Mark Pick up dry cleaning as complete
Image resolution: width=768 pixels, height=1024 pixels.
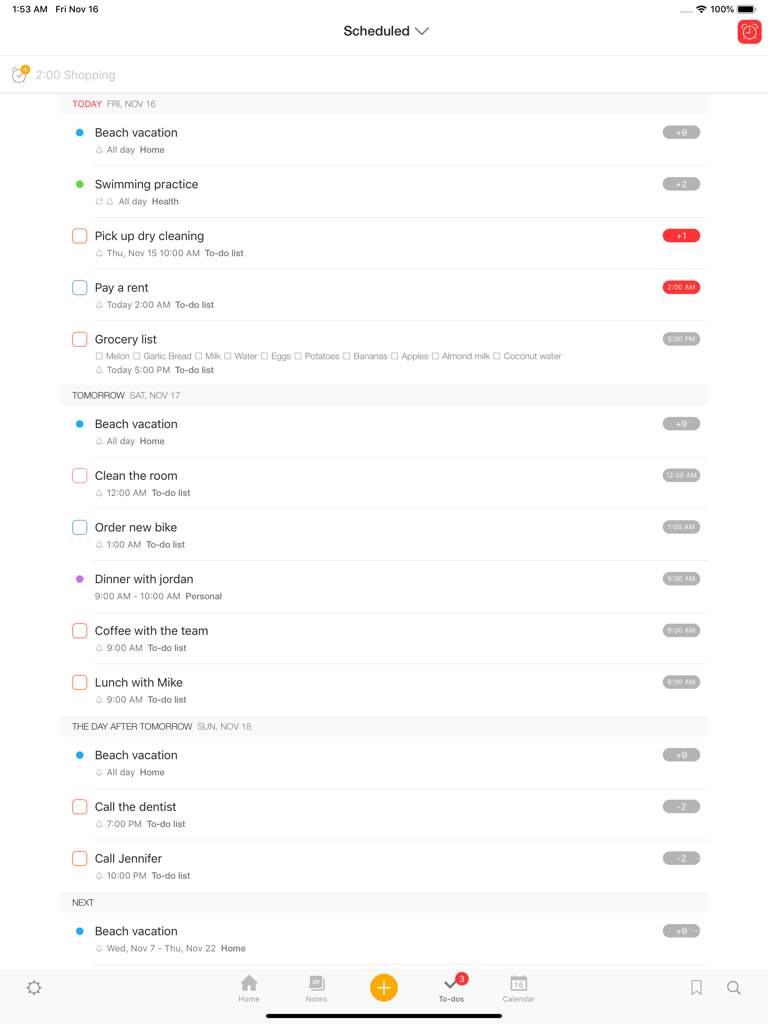(x=79, y=235)
